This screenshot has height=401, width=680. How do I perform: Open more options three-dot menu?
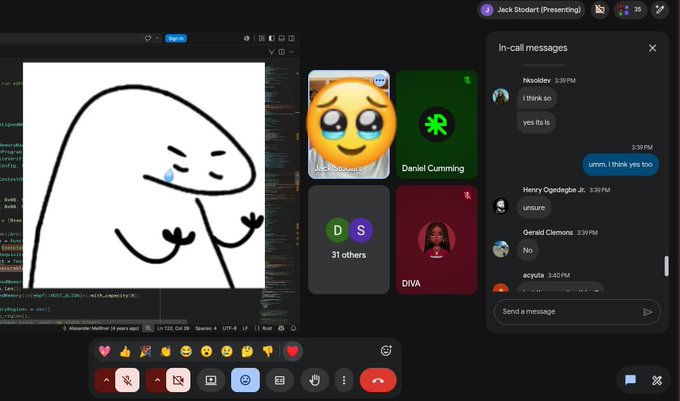coord(344,380)
